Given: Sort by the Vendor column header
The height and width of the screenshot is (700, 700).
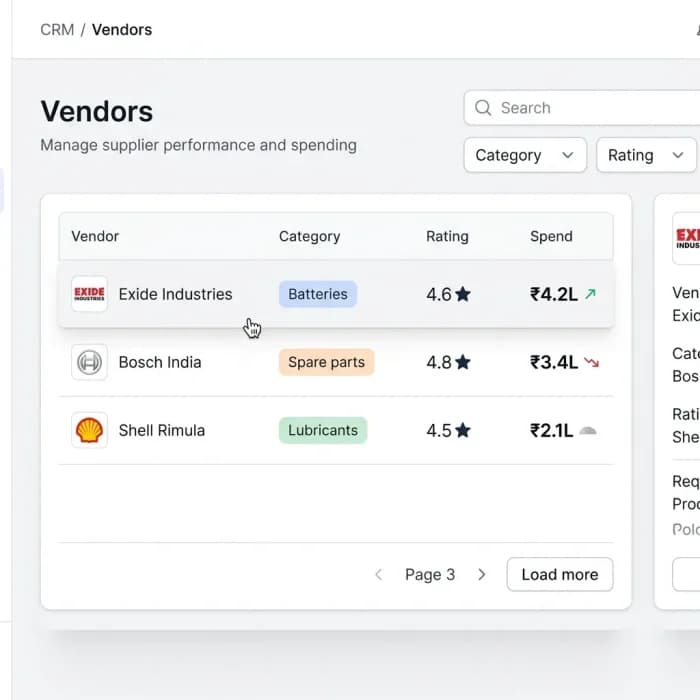Looking at the screenshot, I should tap(95, 236).
